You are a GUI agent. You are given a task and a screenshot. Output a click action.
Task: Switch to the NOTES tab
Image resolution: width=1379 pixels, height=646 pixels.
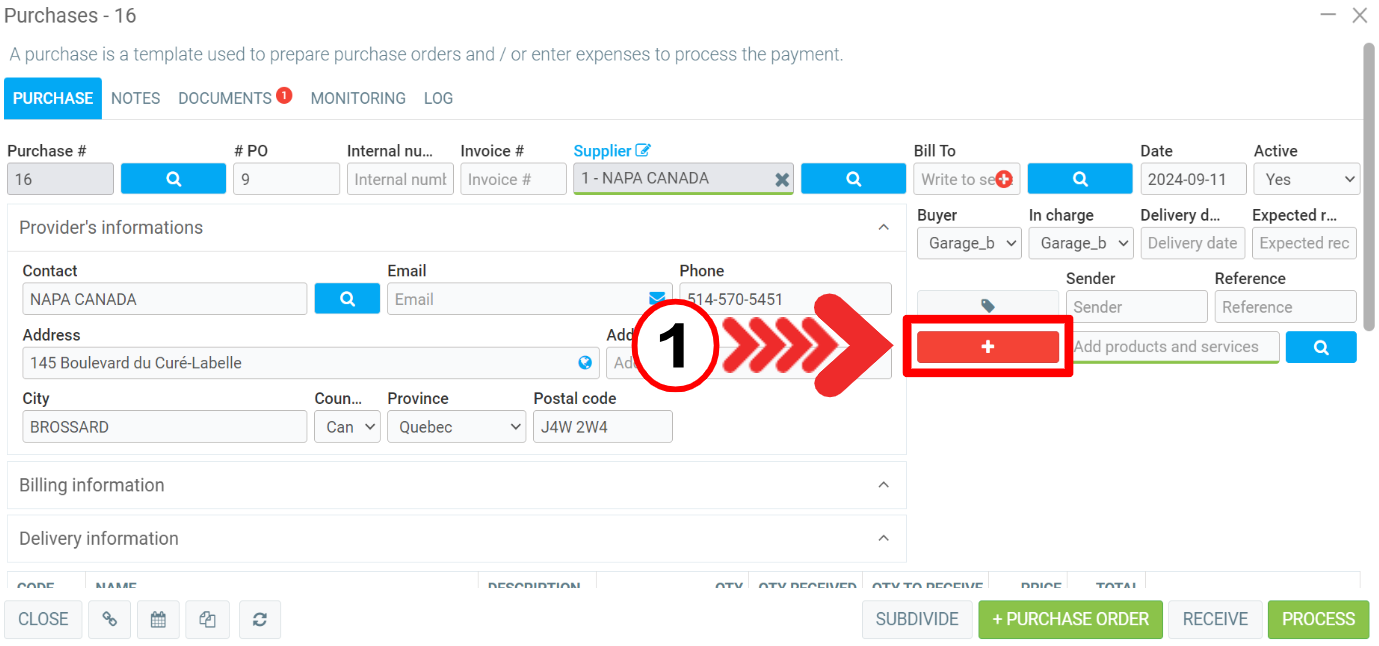click(x=136, y=98)
